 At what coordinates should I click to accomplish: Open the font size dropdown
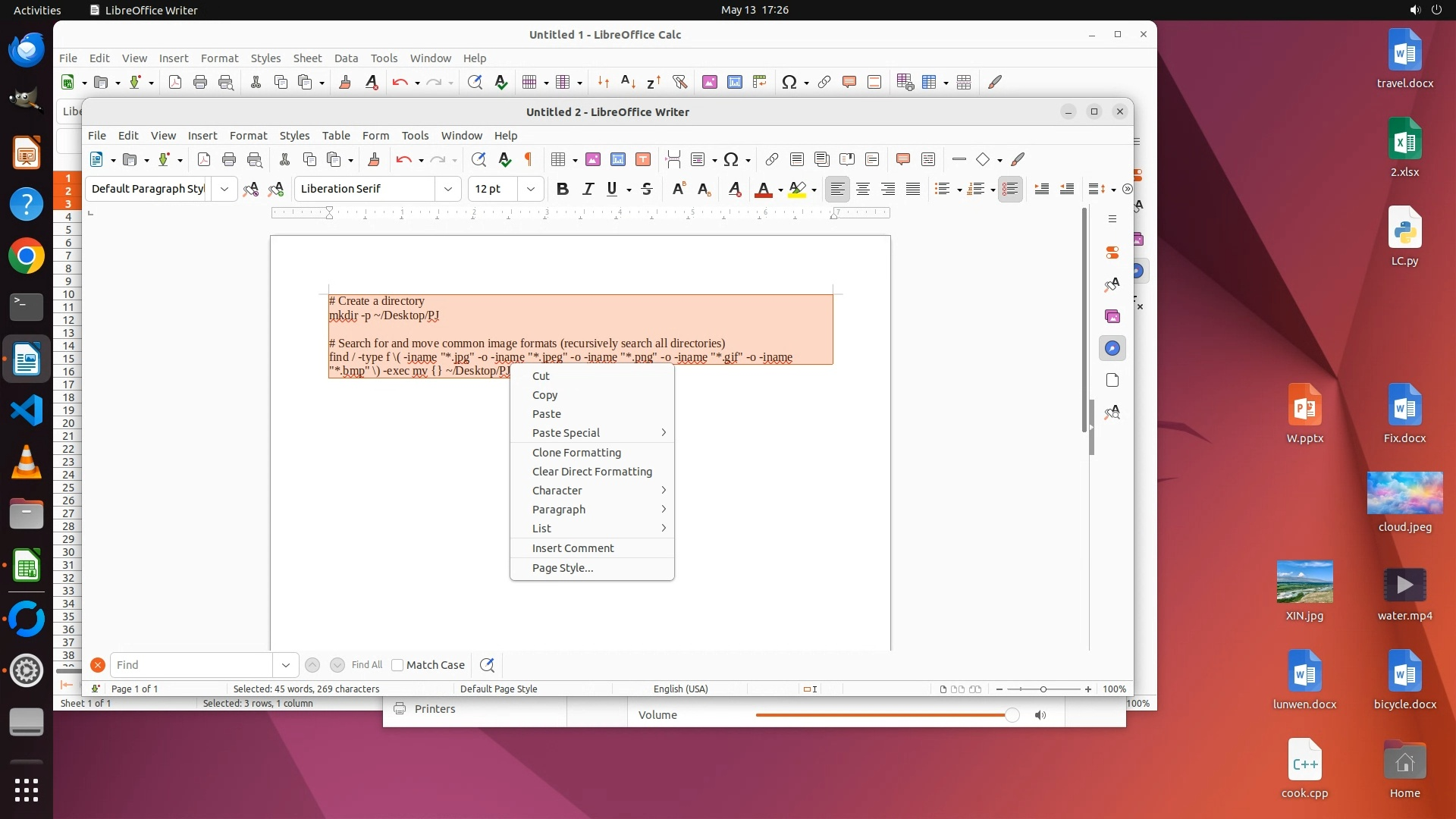(x=531, y=189)
